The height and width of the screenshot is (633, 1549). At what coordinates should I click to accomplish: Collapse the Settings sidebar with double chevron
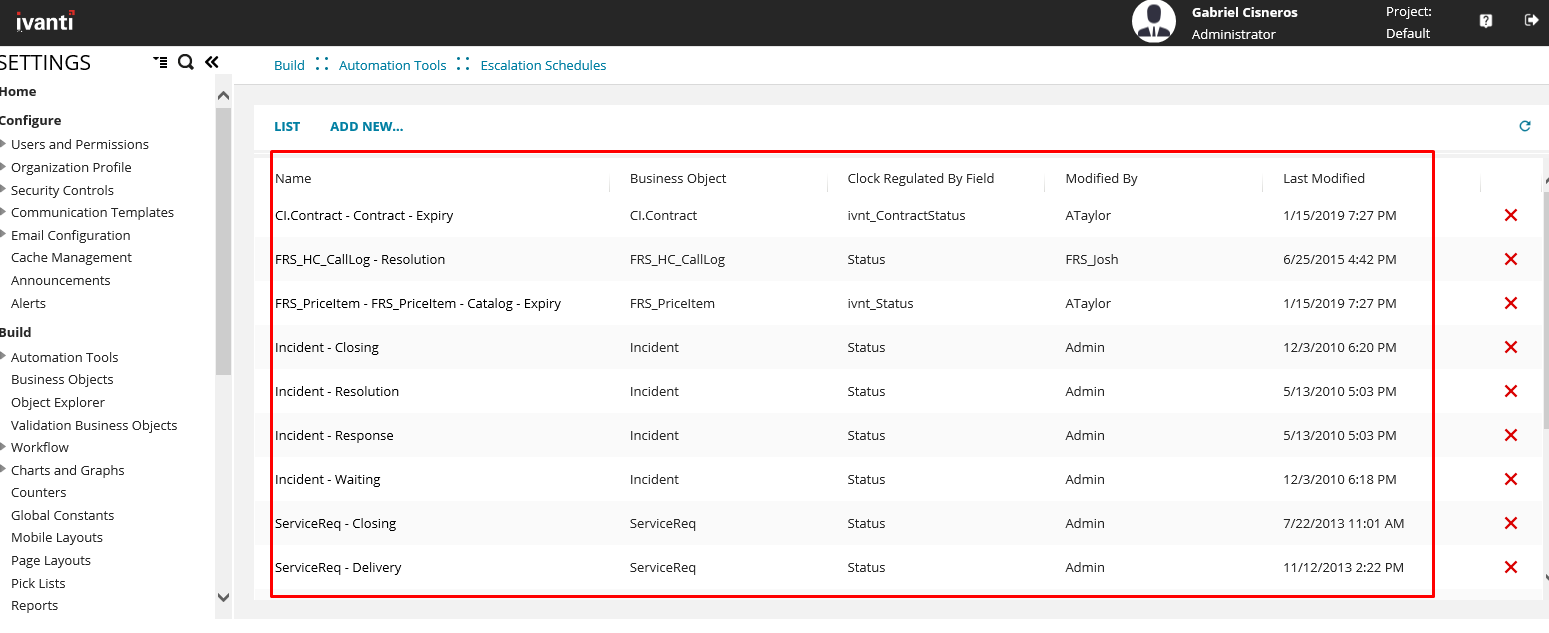click(x=211, y=62)
